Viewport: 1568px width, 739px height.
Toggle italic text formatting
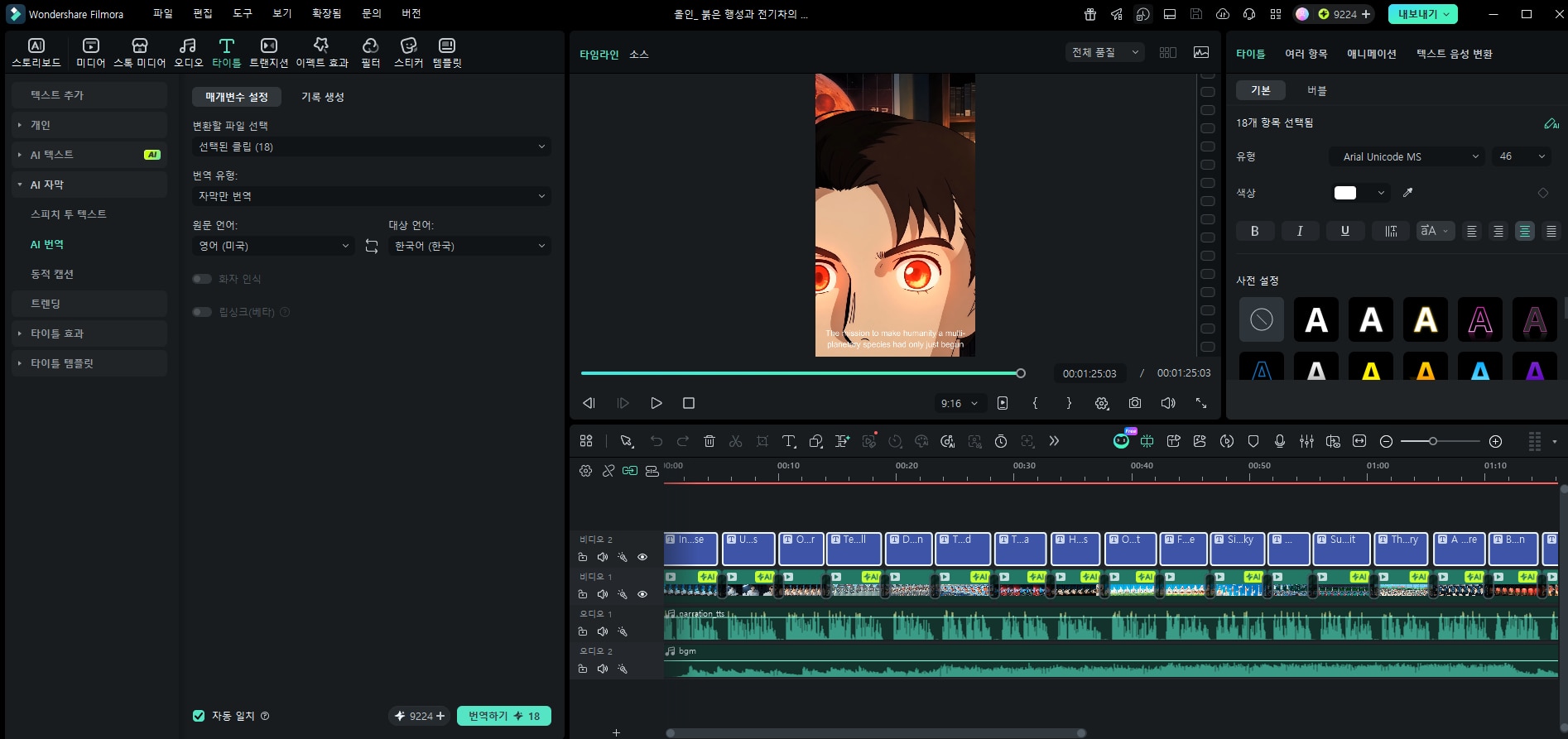tap(1300, 231)
